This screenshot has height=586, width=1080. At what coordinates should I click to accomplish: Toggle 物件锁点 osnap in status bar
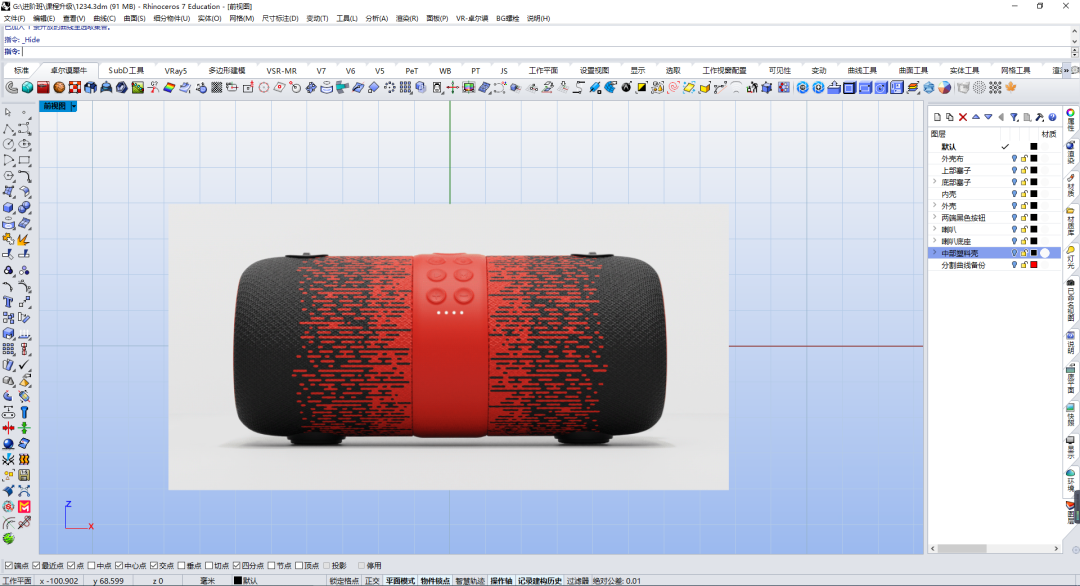coord(435,580)
